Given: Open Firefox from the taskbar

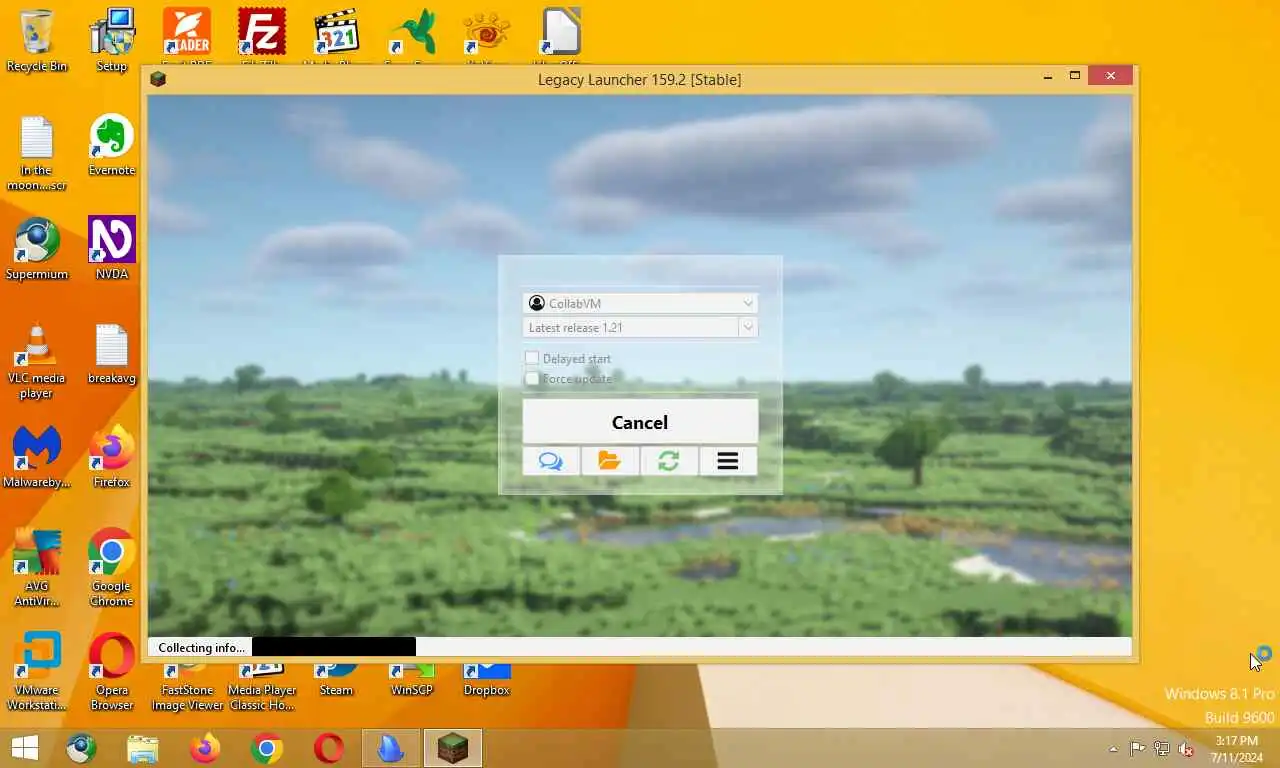Looking at the screenshot, I should [205, 748].
